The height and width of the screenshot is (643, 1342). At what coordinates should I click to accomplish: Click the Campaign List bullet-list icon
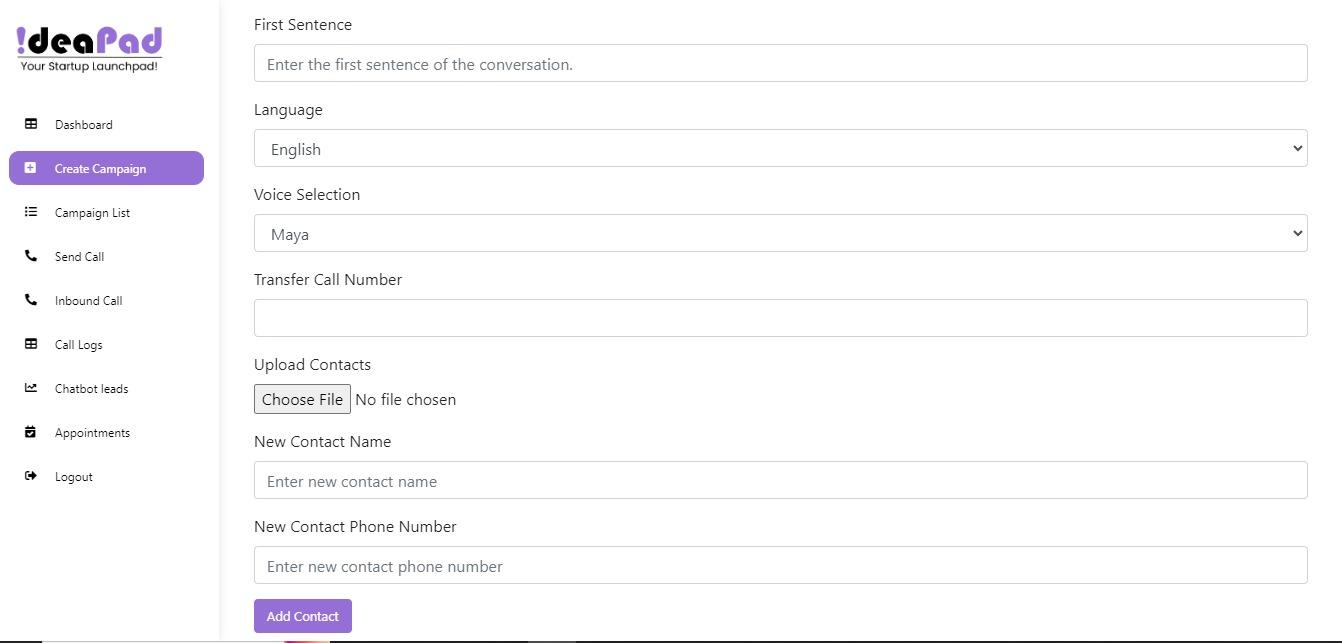31,212
